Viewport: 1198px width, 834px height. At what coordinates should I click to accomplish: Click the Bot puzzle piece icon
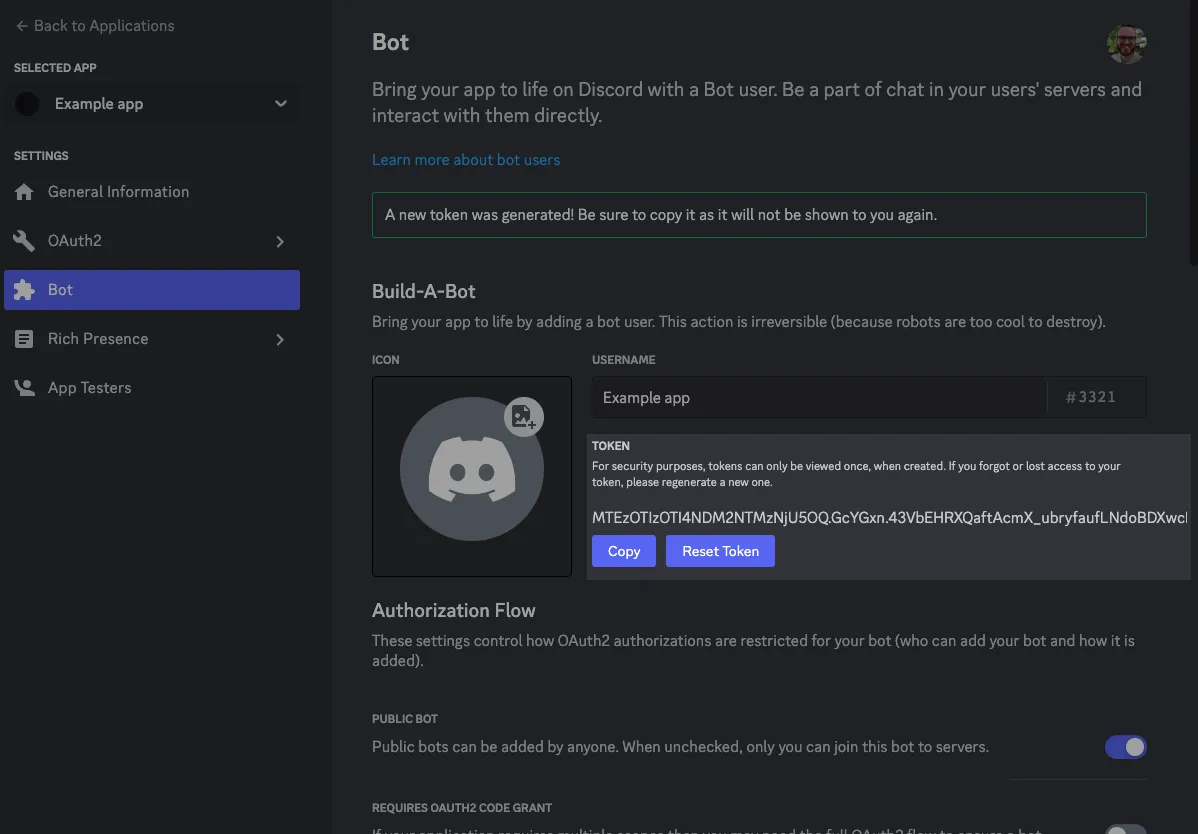click(x=25, y=290)
